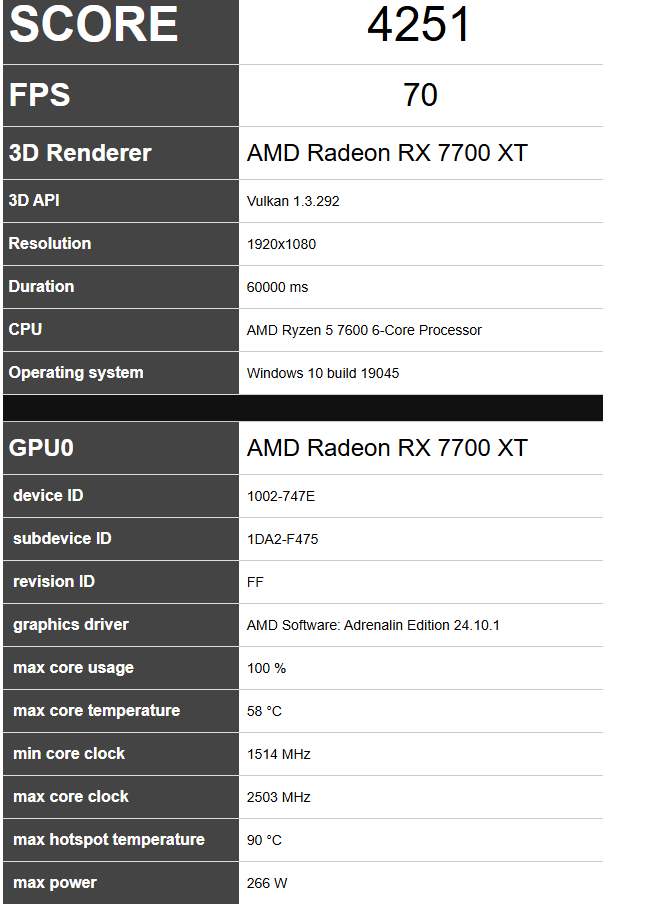Click the 1920x1080 resolution value
Screen dimensions: 669x904
pos(281,244)
